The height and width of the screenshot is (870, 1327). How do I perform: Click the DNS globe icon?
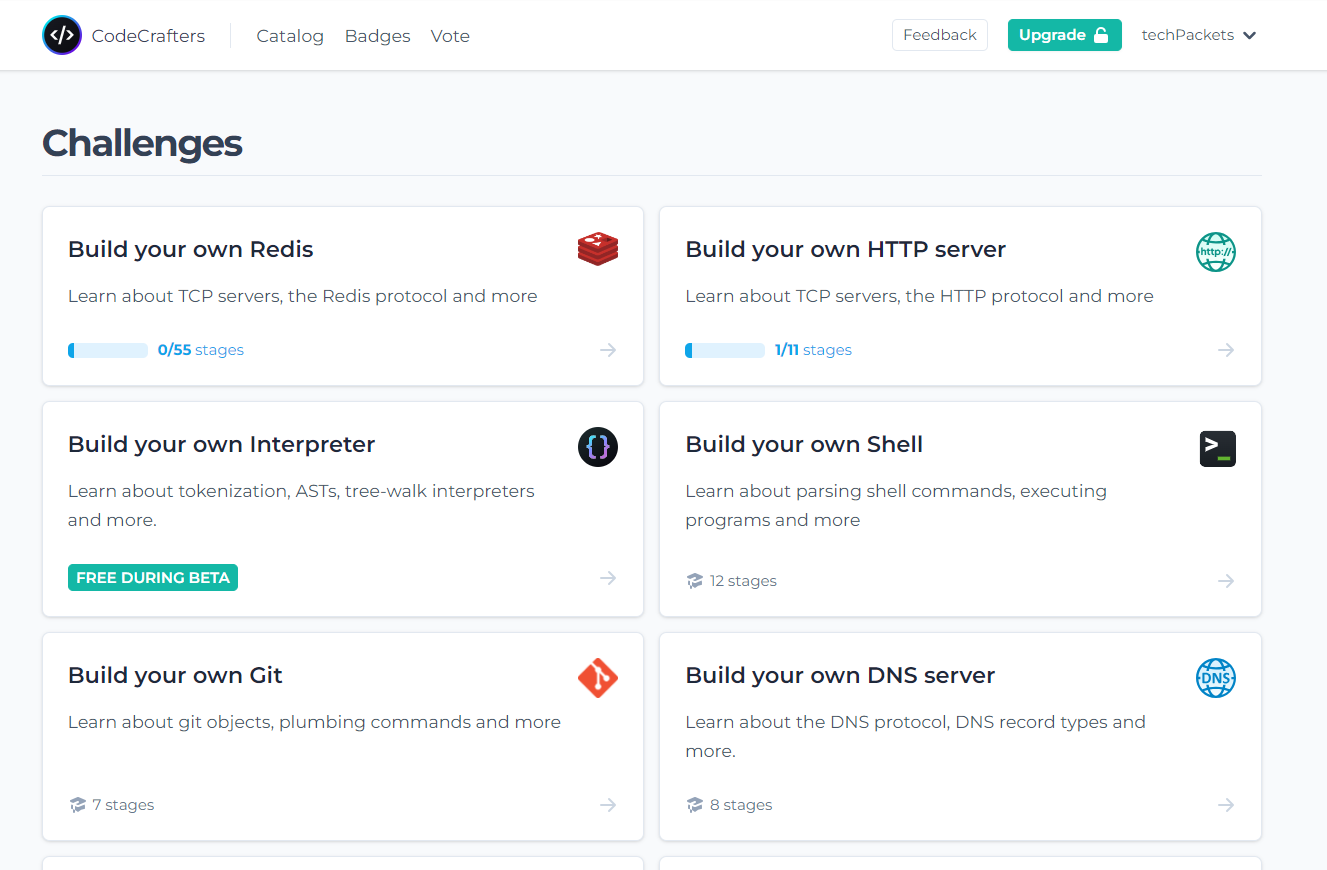(x=1216, y=678)
